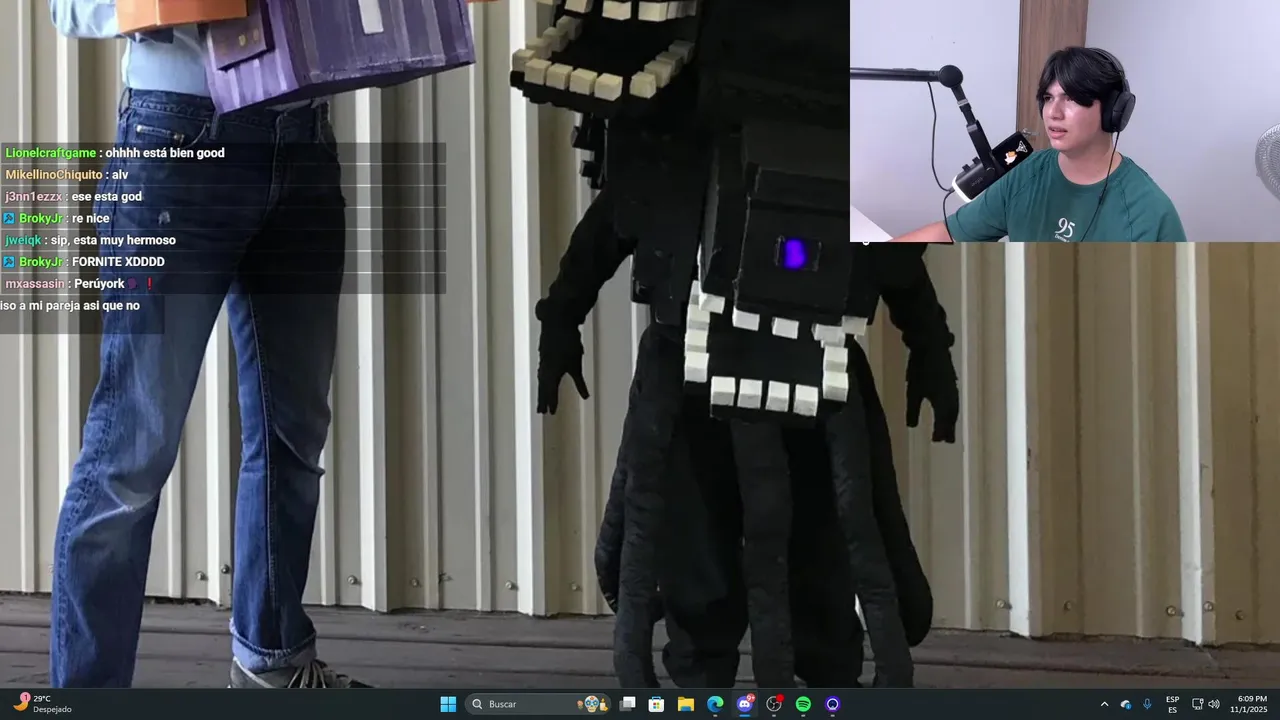Click the microphone tray icon
This screenshot has height=720, width=1280.
point(1147,704)
